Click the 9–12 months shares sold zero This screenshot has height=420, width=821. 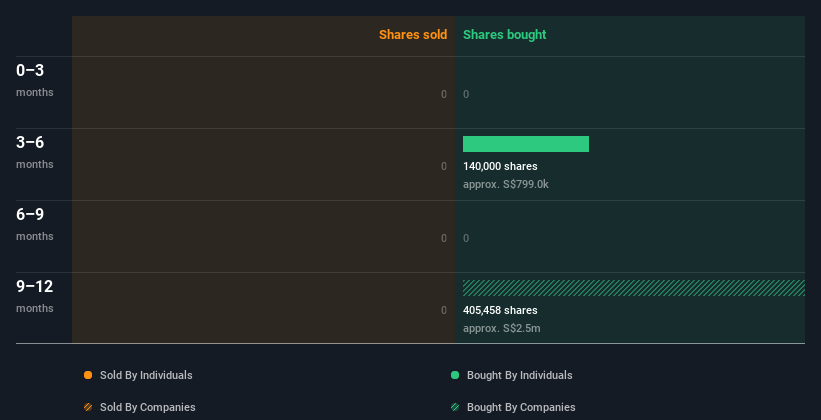444,310
